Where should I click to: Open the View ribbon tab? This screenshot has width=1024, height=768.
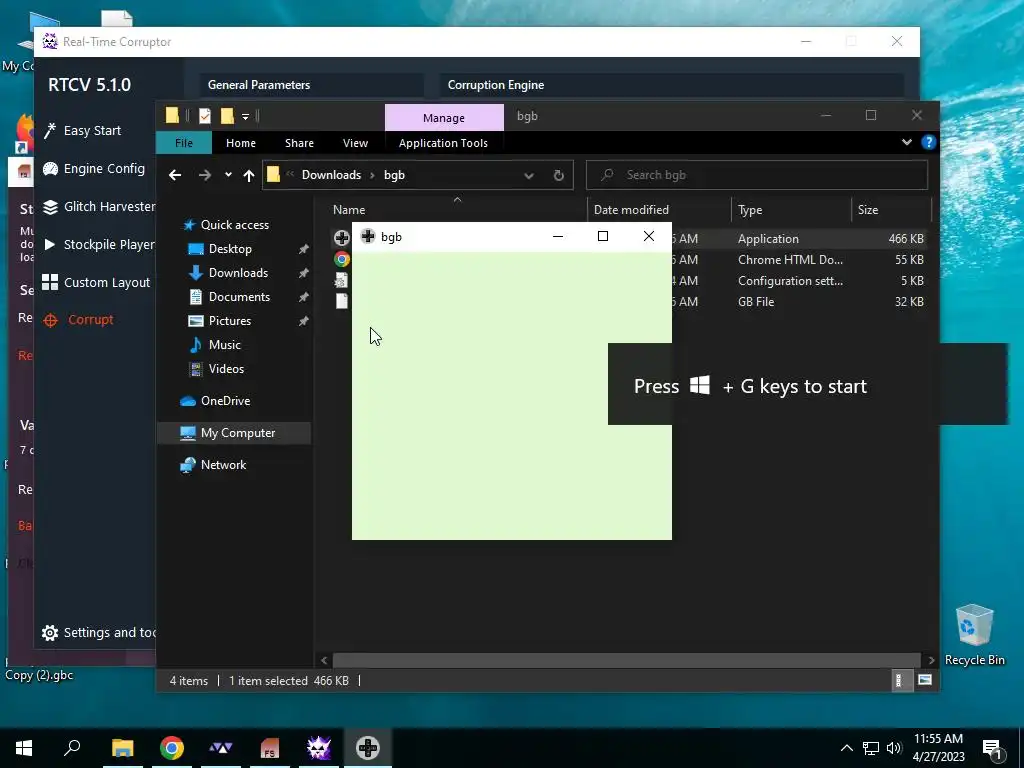[355, 143]
